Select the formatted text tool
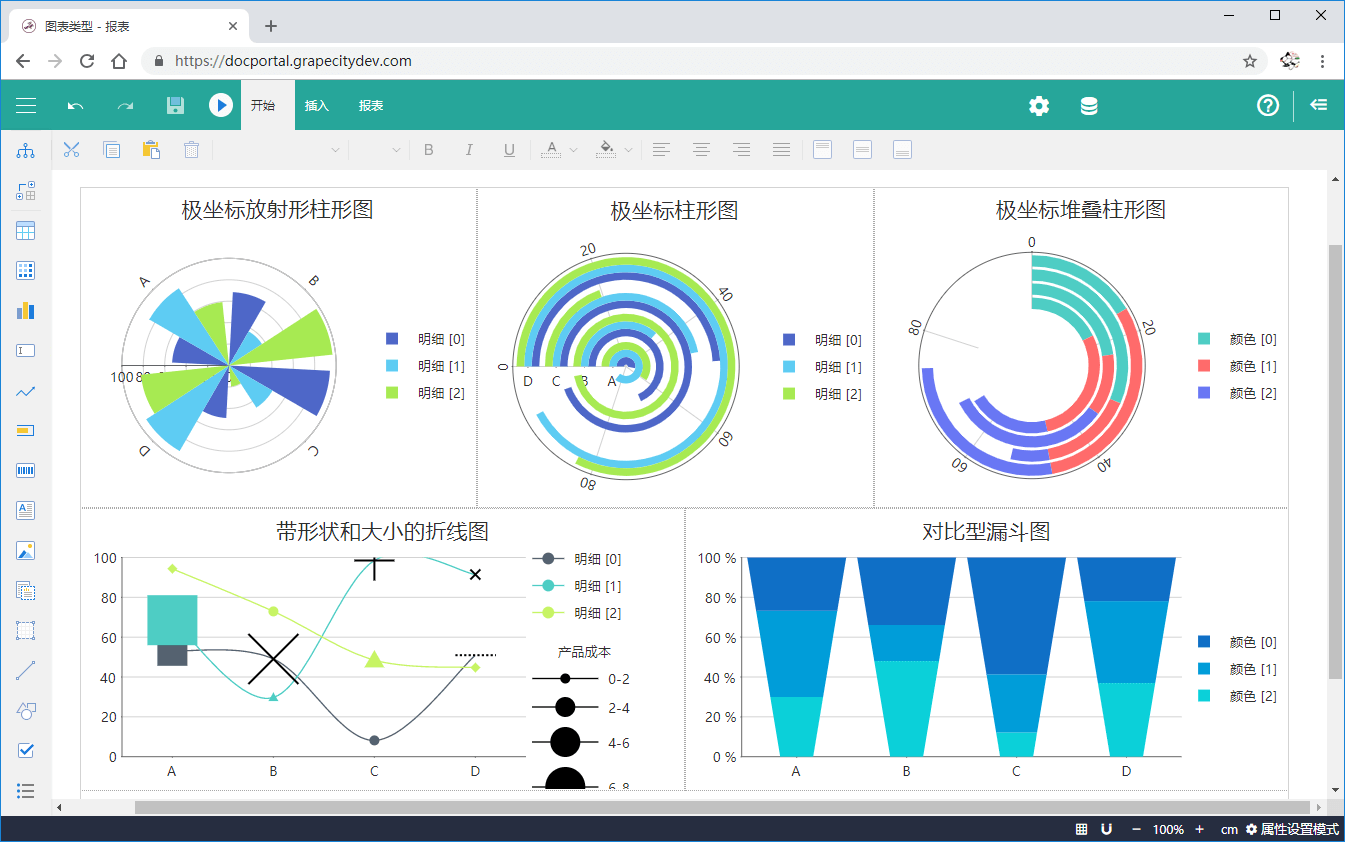Image resolution: width=1345 pixels, height=842 pixels. point(26,510)
